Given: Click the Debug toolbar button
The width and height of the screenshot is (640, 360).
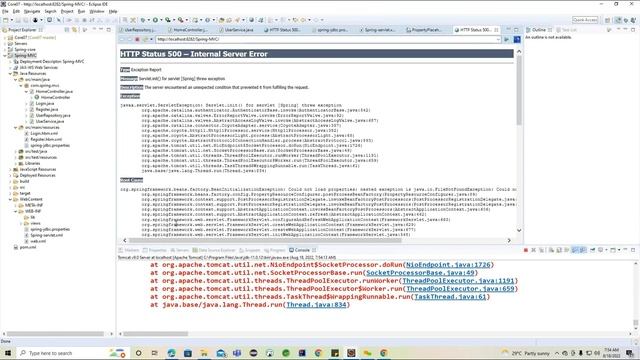Looking at the screenshot, I should click(x=142, y=20).
